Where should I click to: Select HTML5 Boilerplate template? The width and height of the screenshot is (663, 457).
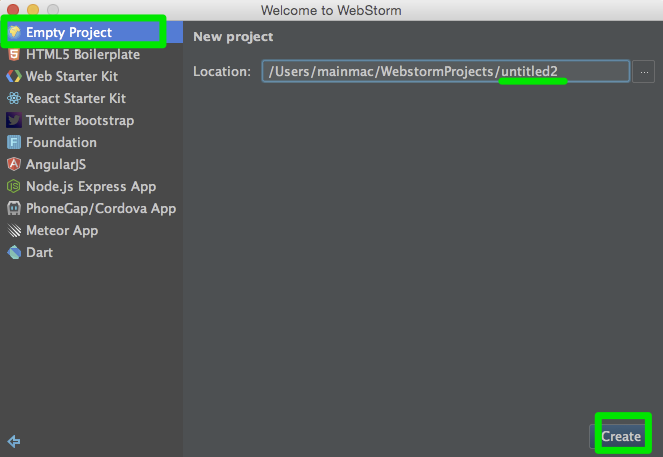[x=91, y=54]
